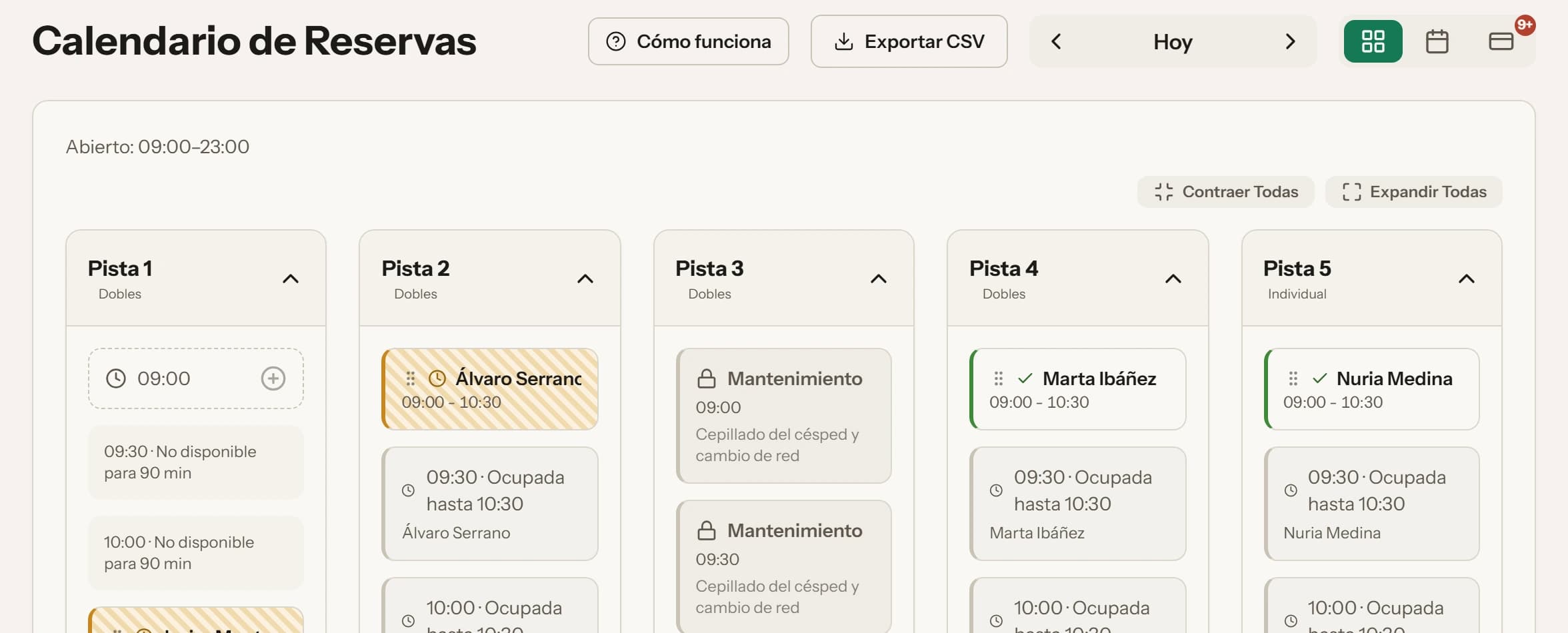
Task: Click Pista 5 Individual label
Action: 1297,294
